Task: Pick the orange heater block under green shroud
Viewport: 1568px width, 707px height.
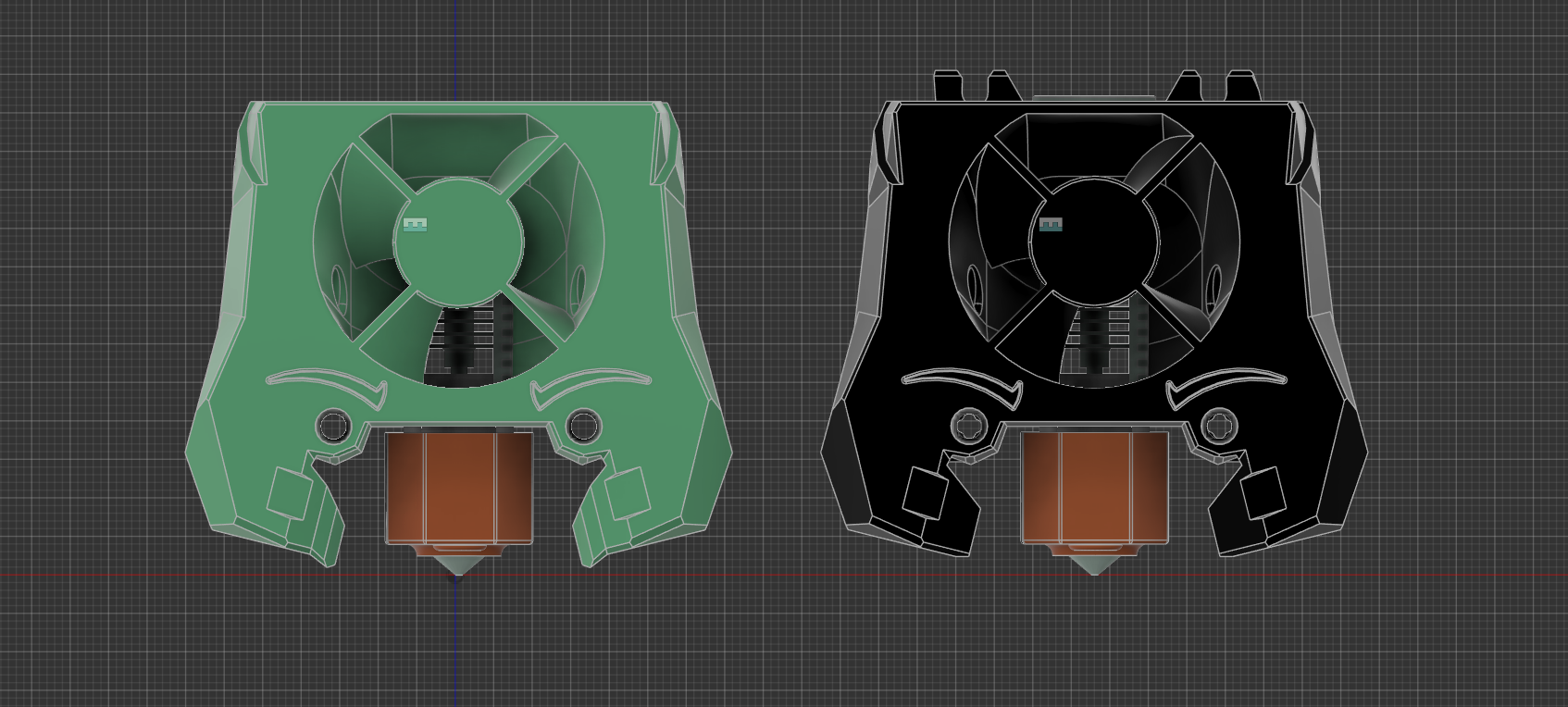Action: tap(459, 488)
